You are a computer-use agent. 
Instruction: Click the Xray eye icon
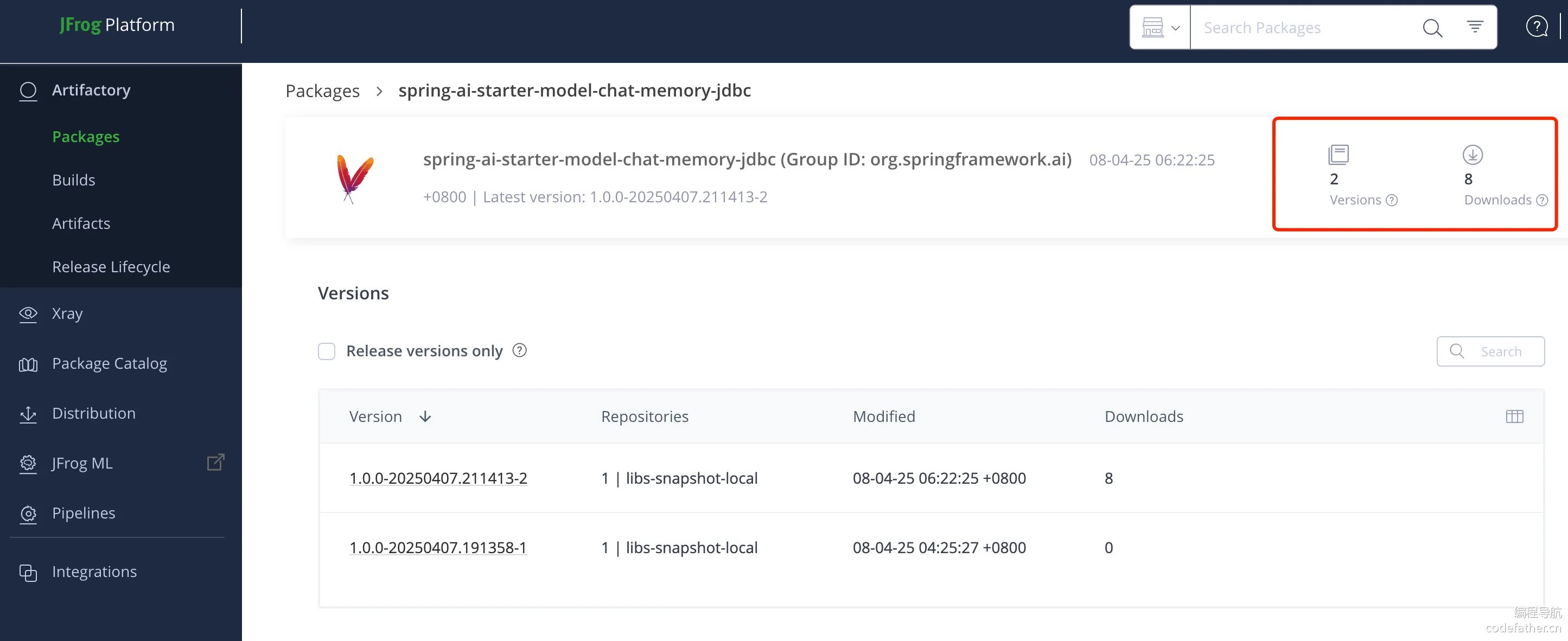pos(28,315)
